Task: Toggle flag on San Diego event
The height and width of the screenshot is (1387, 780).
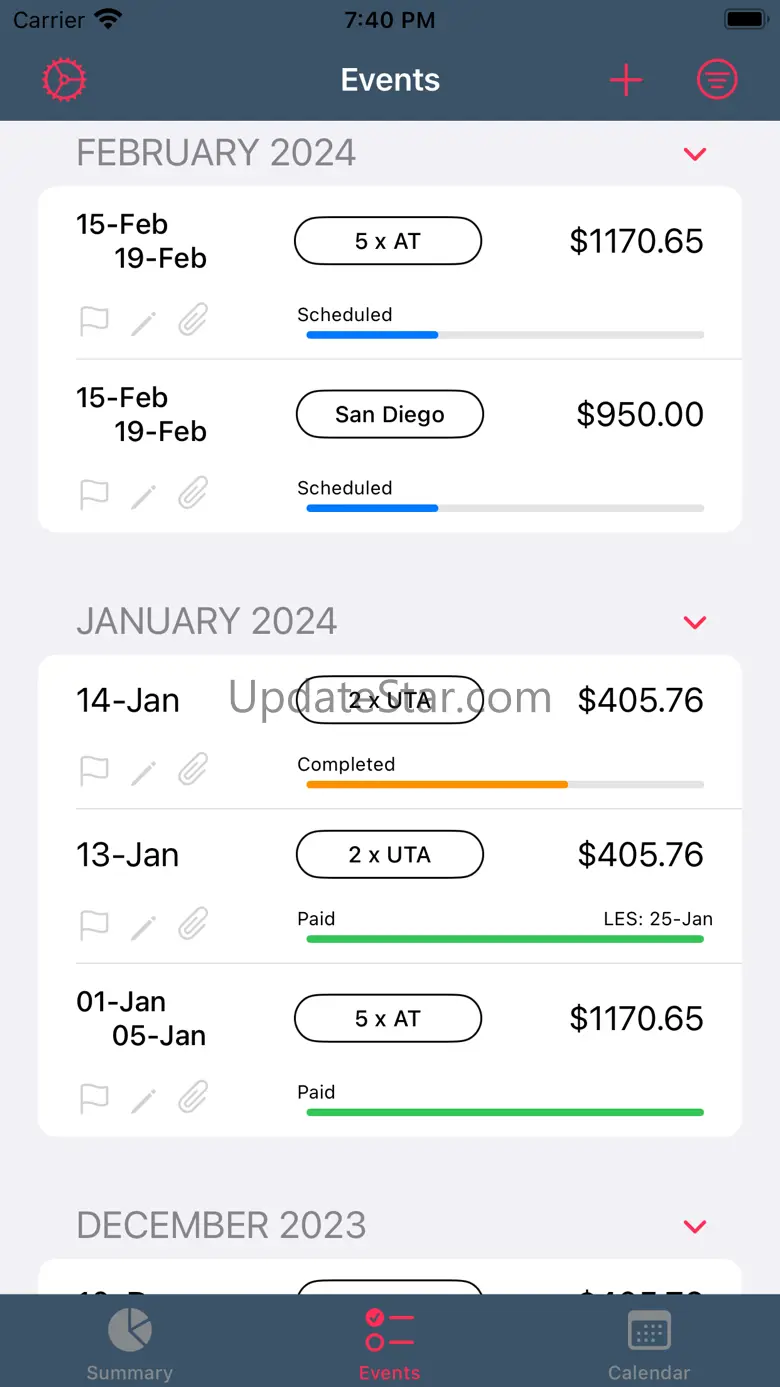Action: pos(94,495)
